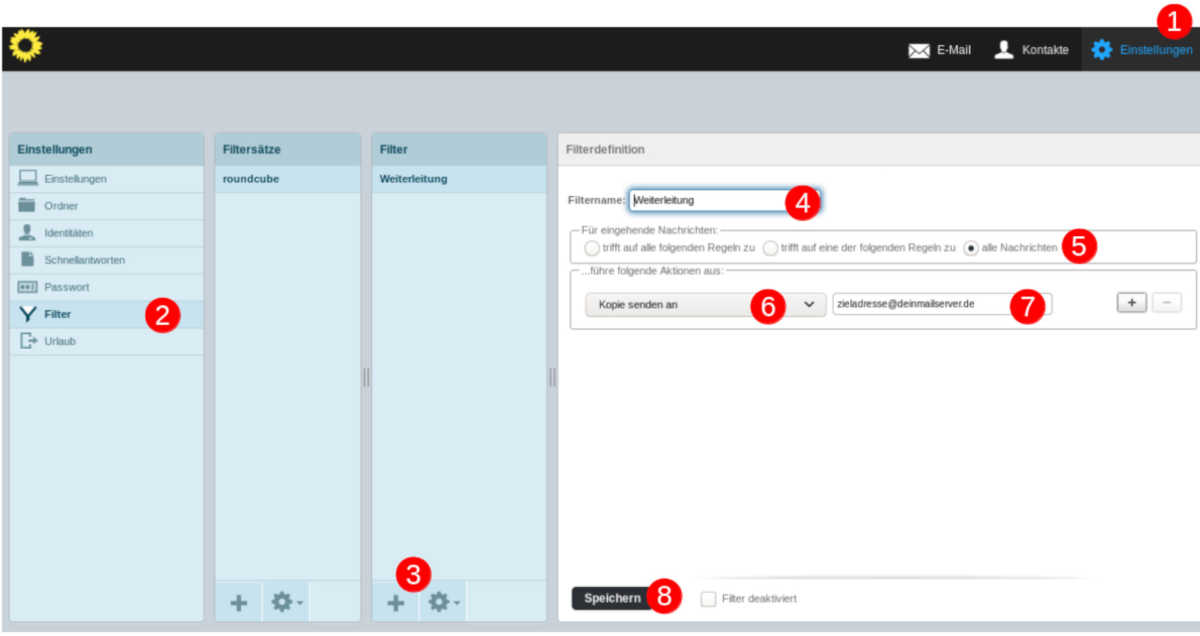The image size is (1200, 636).
Task: Select 'trifft auf eine der folgenden Regeln zu'
Action: pyautogui.click(x=770, y=248)
